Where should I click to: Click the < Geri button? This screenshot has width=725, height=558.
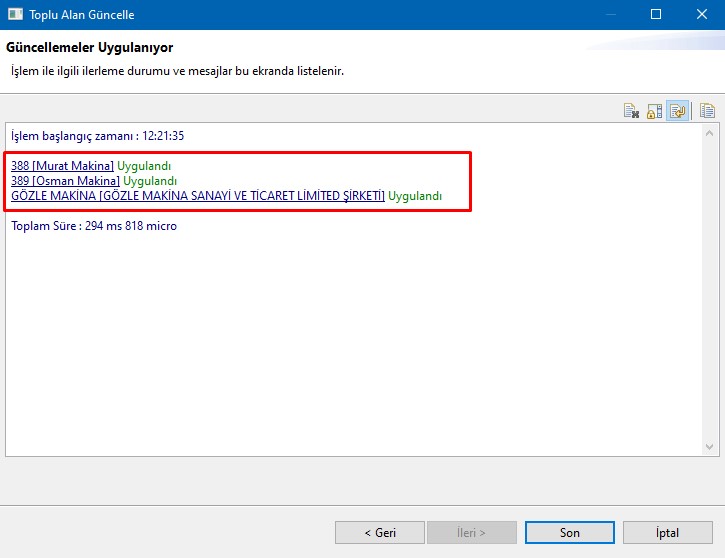click(379, 533)
